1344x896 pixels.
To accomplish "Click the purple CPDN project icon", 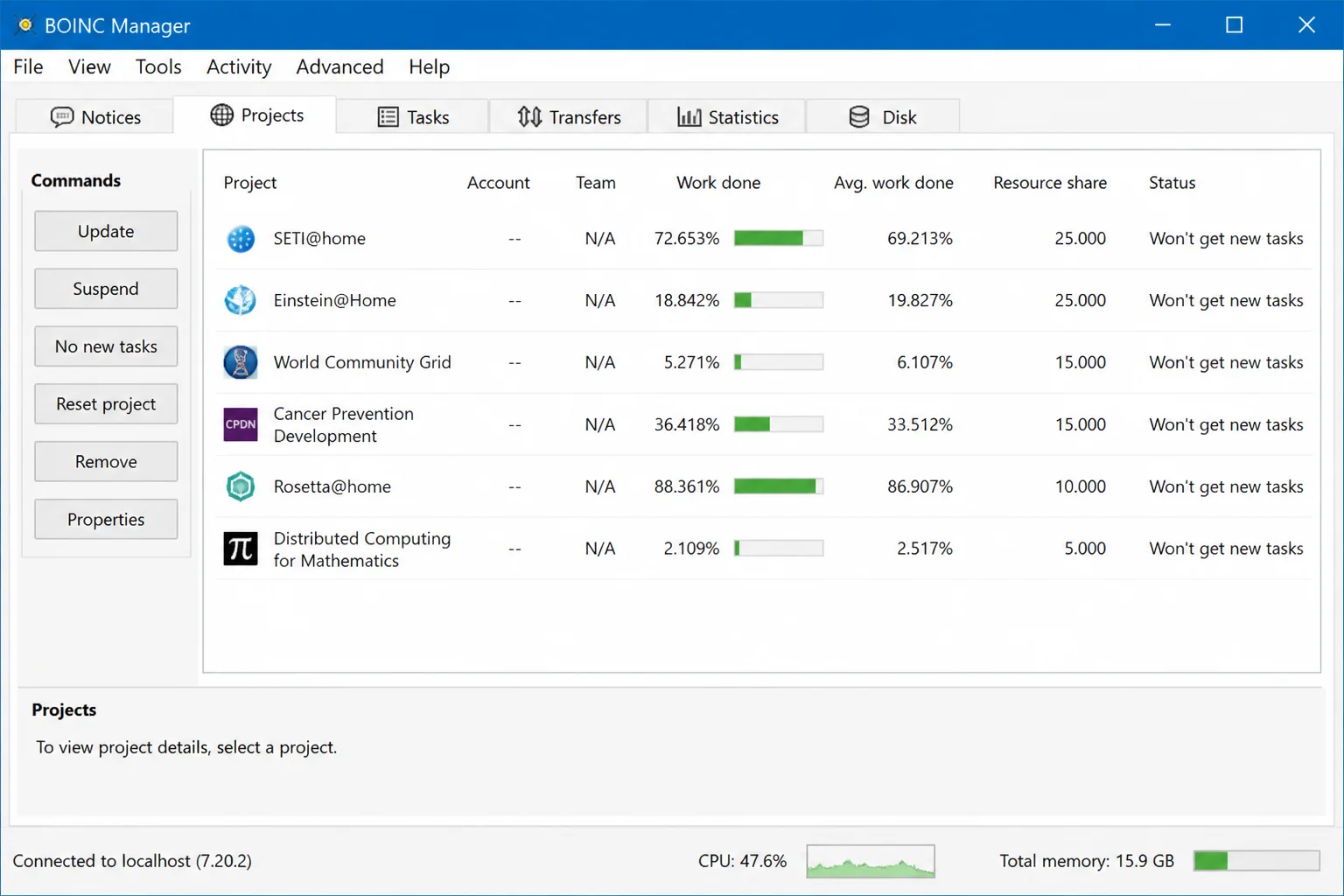I will tap(241, 424).
